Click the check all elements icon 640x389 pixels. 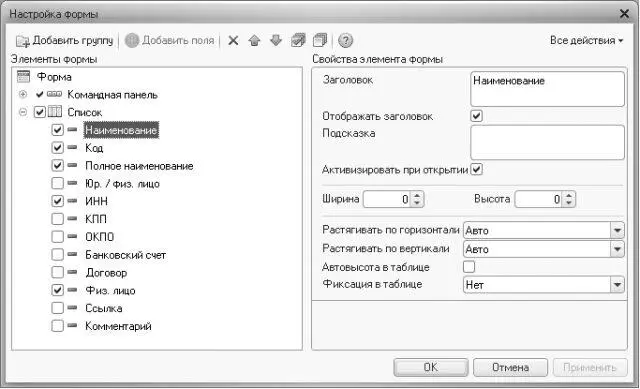tap(298, 40)
